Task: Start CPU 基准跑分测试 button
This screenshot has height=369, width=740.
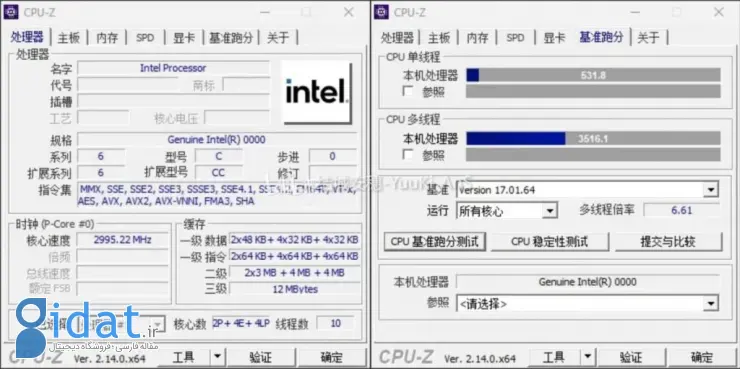Action: pyautogui.click(x=435, y=242)
